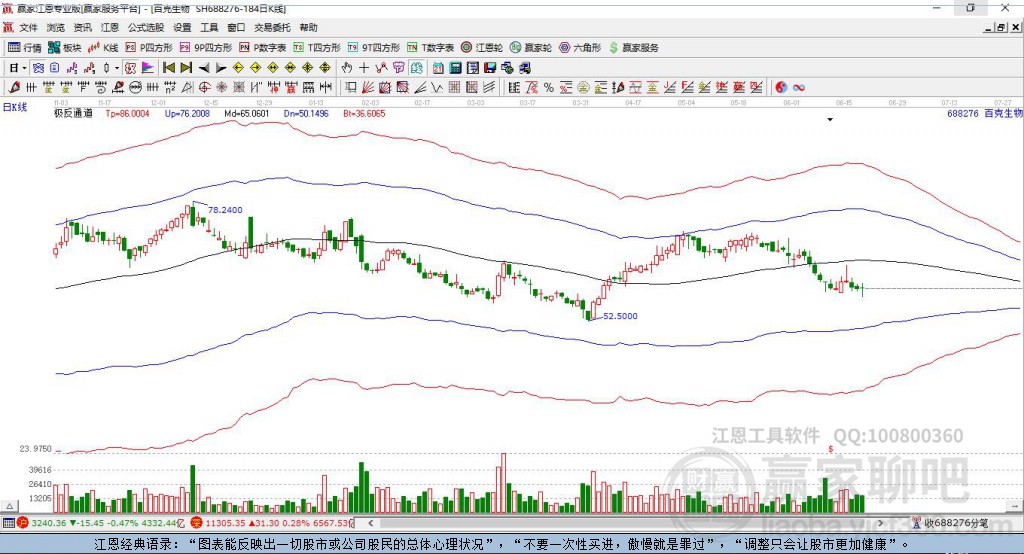Image resolution: width=1024 pixels, height=554 pixels.
Task: Click the black left arrow icon
Action: coord(204,68)
